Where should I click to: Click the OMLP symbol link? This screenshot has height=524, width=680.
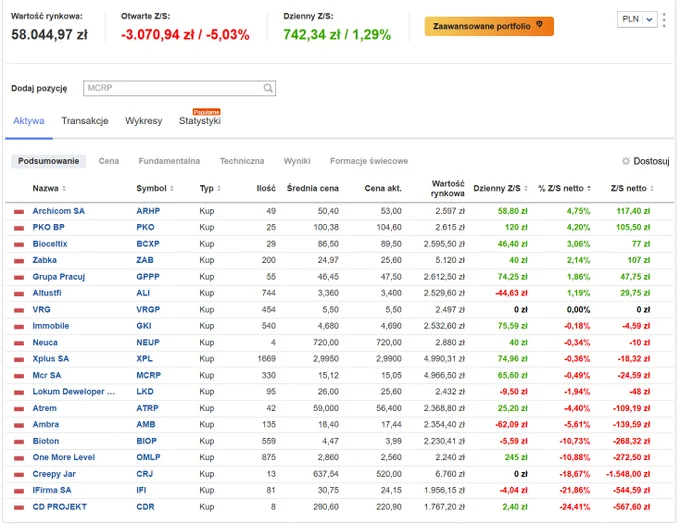pyautogui.click(x=148, y=458)
